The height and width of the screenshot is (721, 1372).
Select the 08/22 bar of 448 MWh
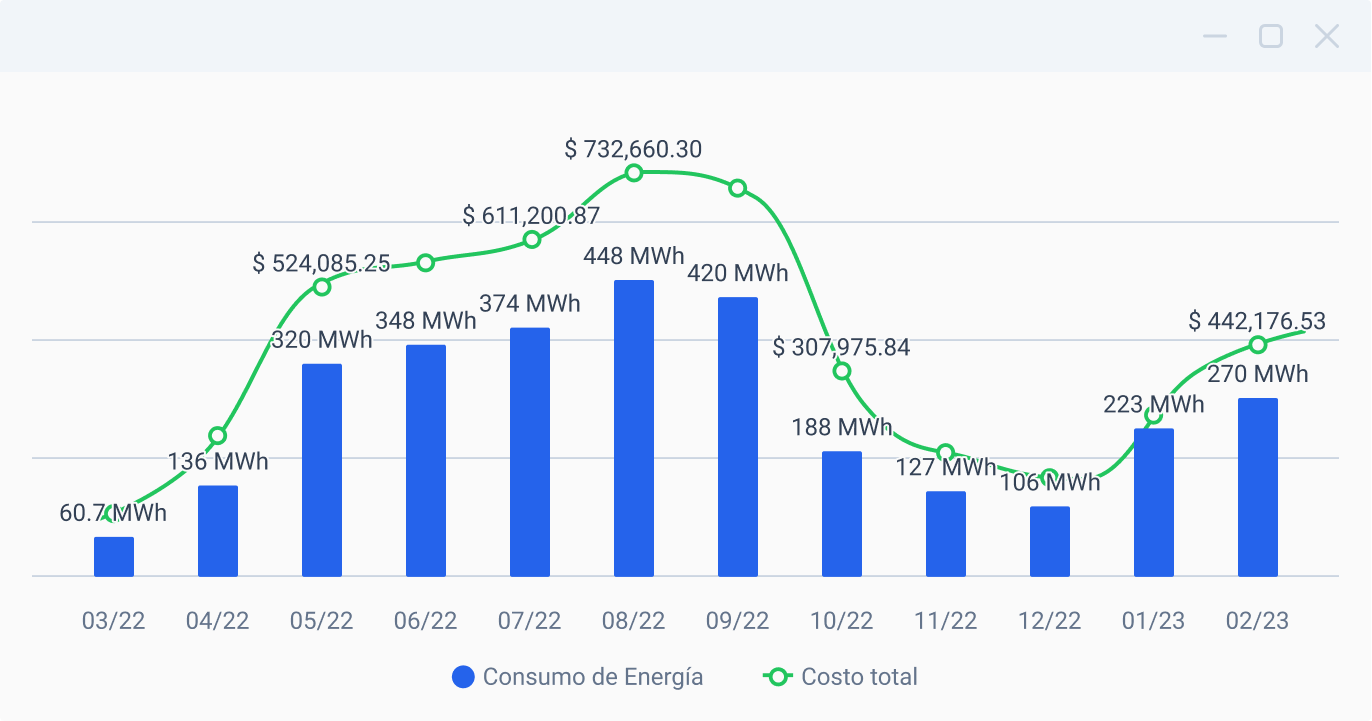(634, 428)
